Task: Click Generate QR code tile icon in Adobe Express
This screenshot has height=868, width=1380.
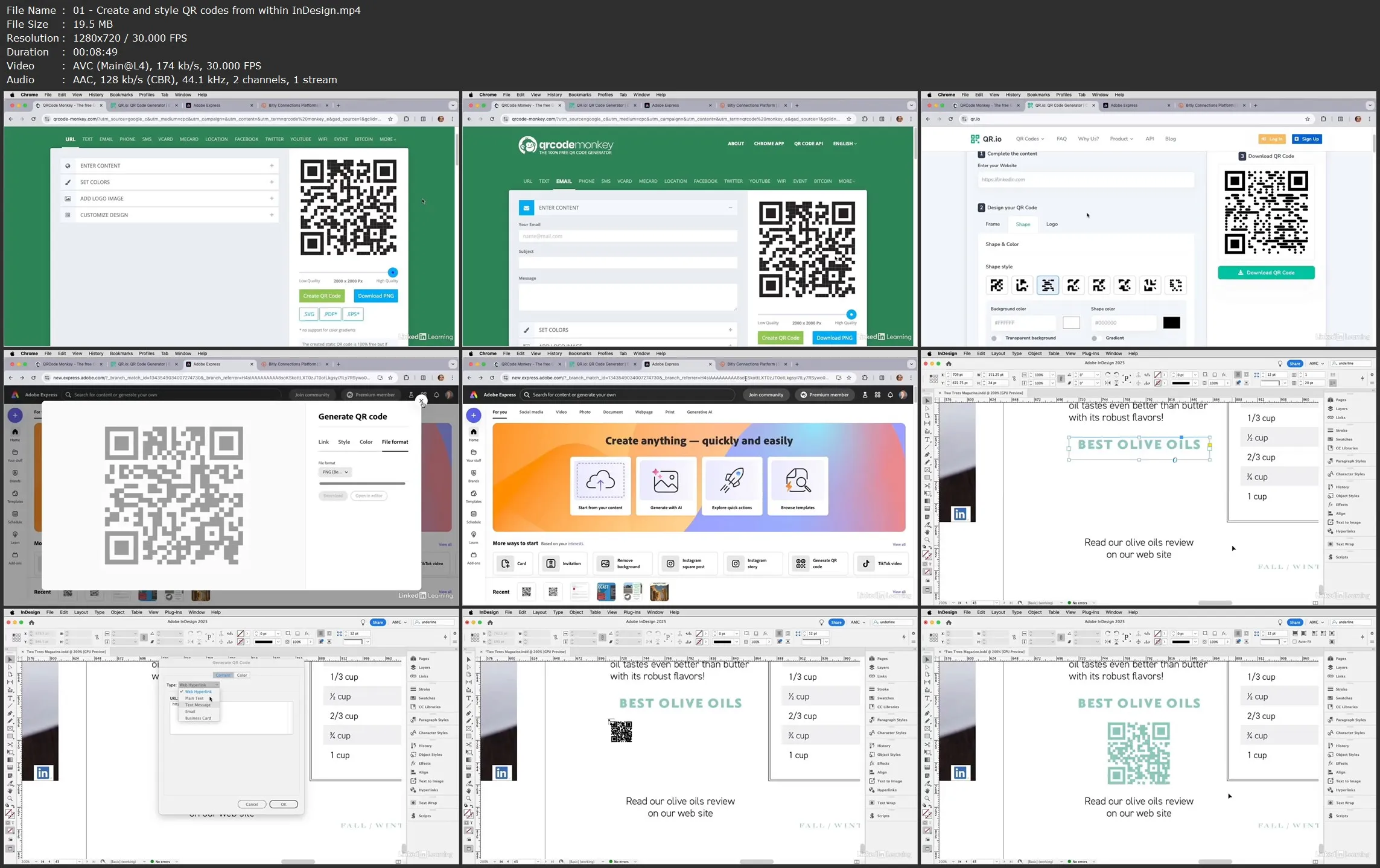Action: coord(801,563)
